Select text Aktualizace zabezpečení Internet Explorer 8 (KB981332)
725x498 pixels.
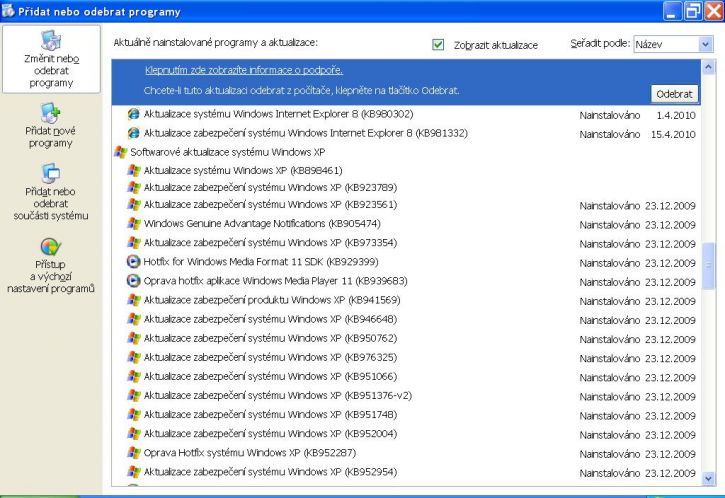306,133
